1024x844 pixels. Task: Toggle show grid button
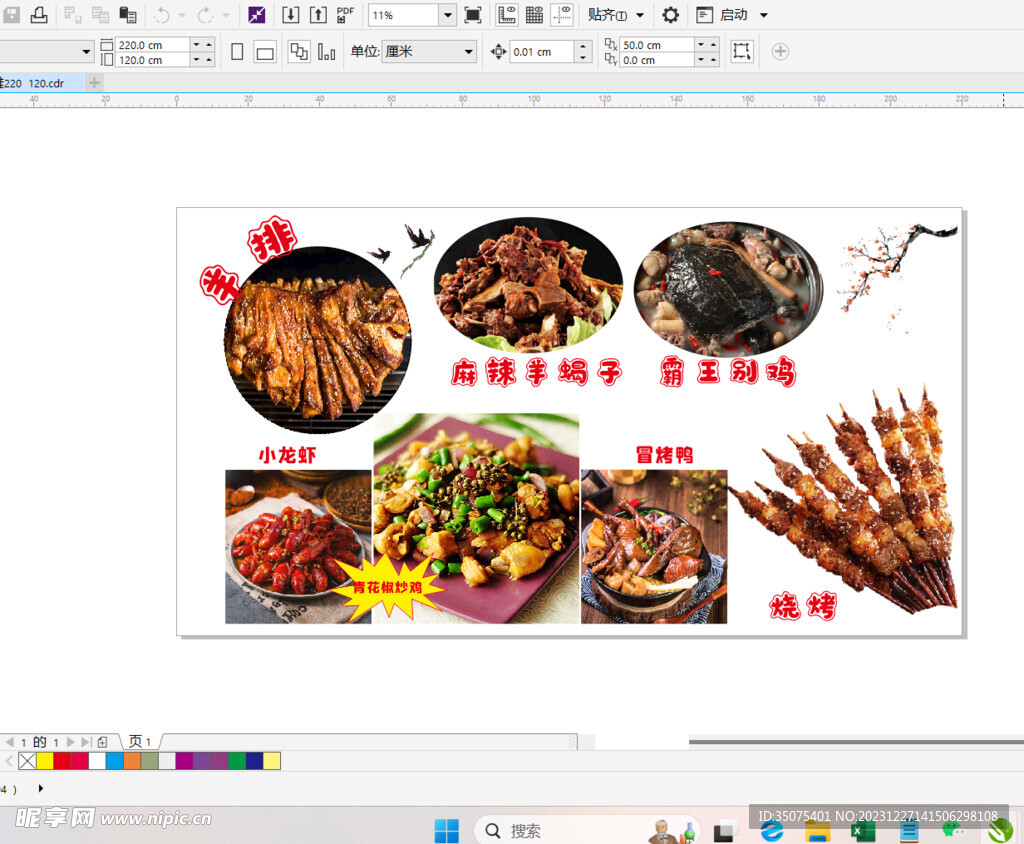[x=534, y=15]
